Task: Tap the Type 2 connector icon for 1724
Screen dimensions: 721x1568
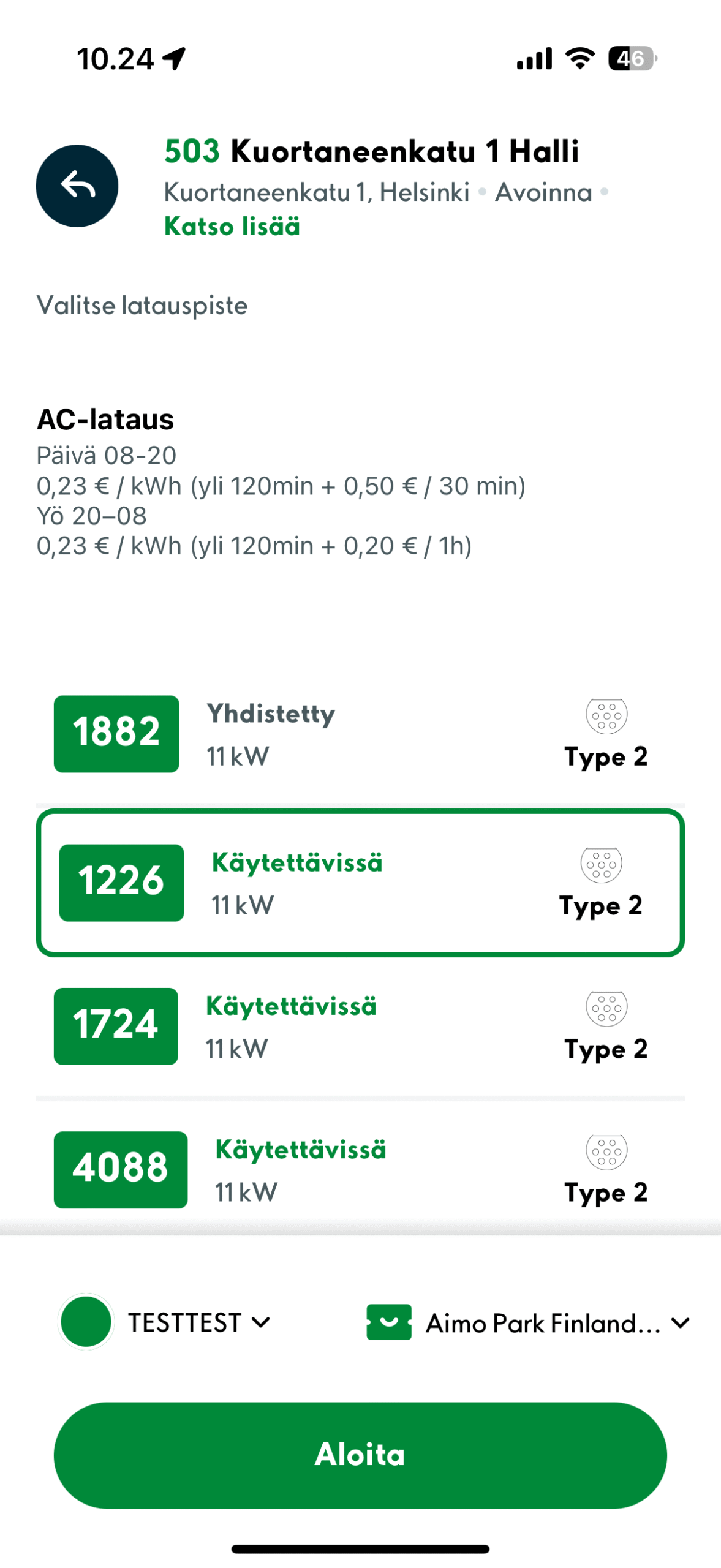Action: point(606,1008)
